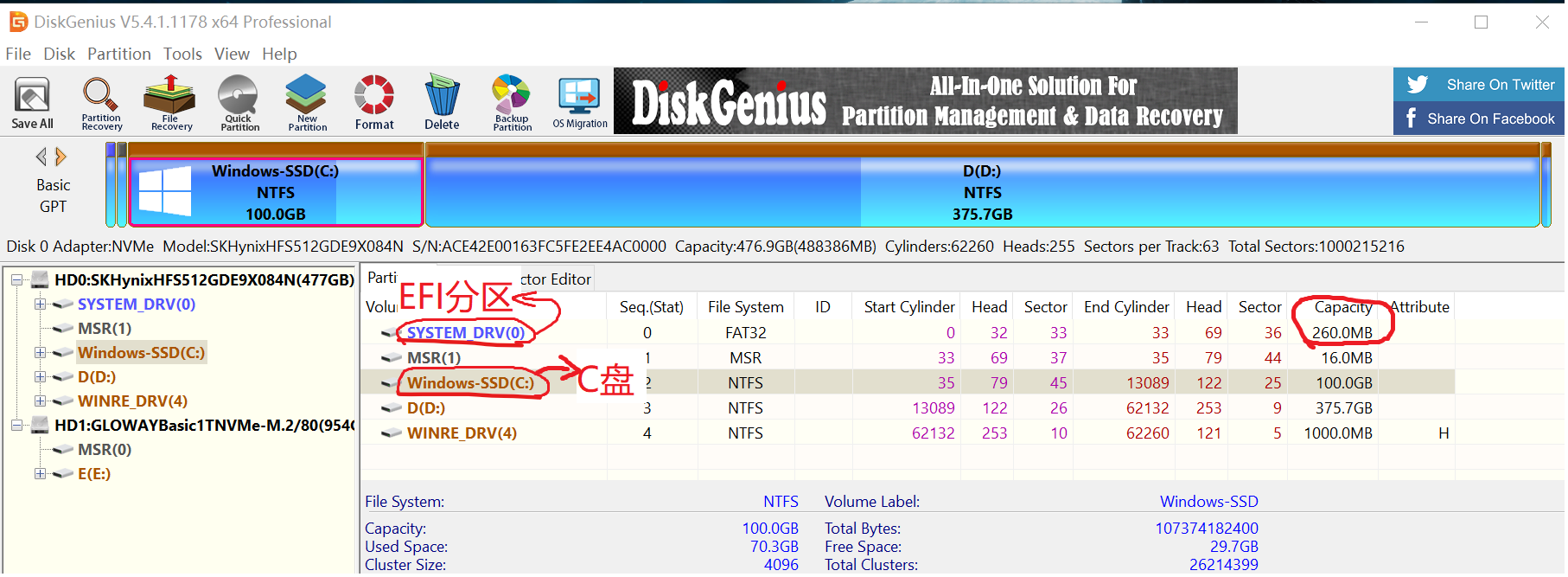Expand WINRE_DRV(4) in disk tree
The image size is (1568, 577).
pyautogui.click(x=40, y=401)
